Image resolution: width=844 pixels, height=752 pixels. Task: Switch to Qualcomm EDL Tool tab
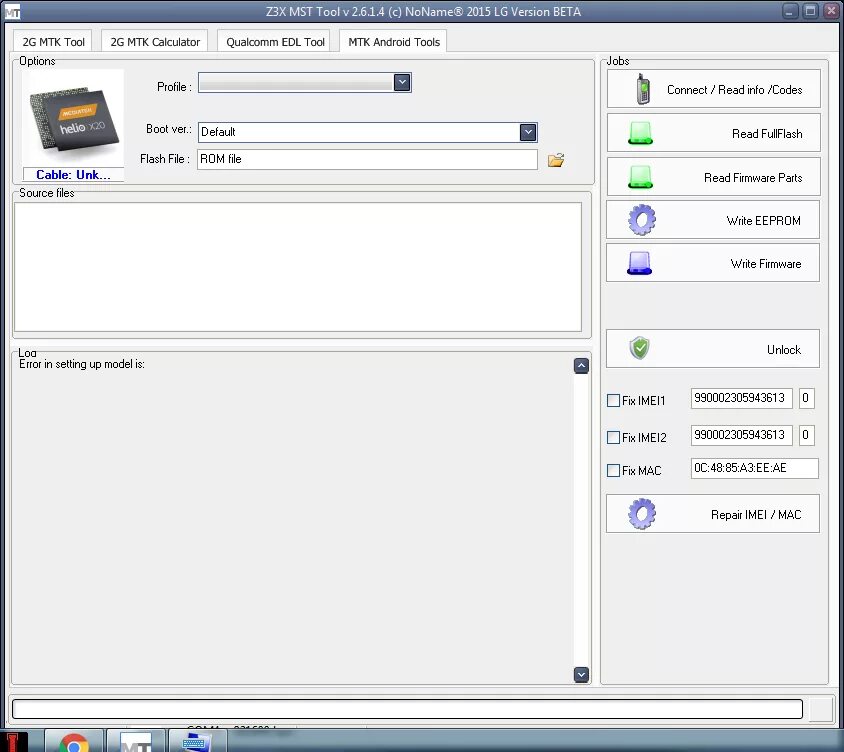point(275,42)
